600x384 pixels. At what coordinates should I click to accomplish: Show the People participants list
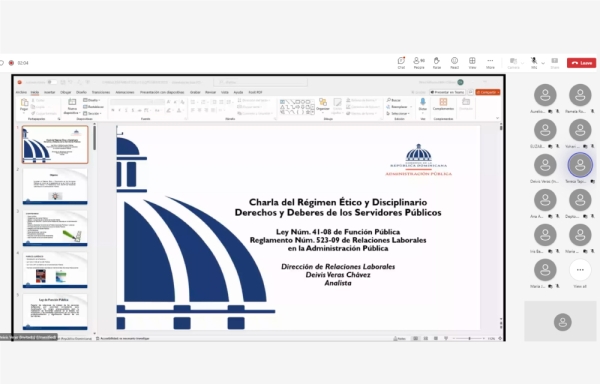pos(419,63)
